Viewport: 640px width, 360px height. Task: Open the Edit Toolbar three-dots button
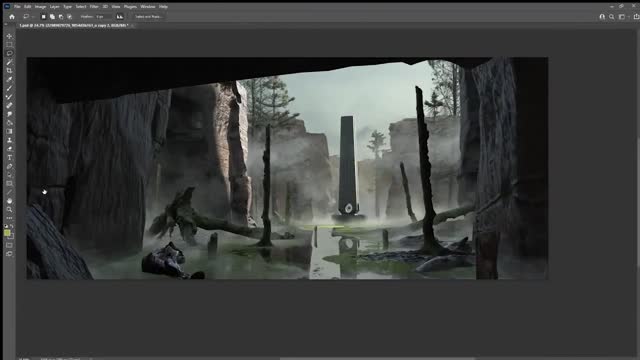[9, 218]
